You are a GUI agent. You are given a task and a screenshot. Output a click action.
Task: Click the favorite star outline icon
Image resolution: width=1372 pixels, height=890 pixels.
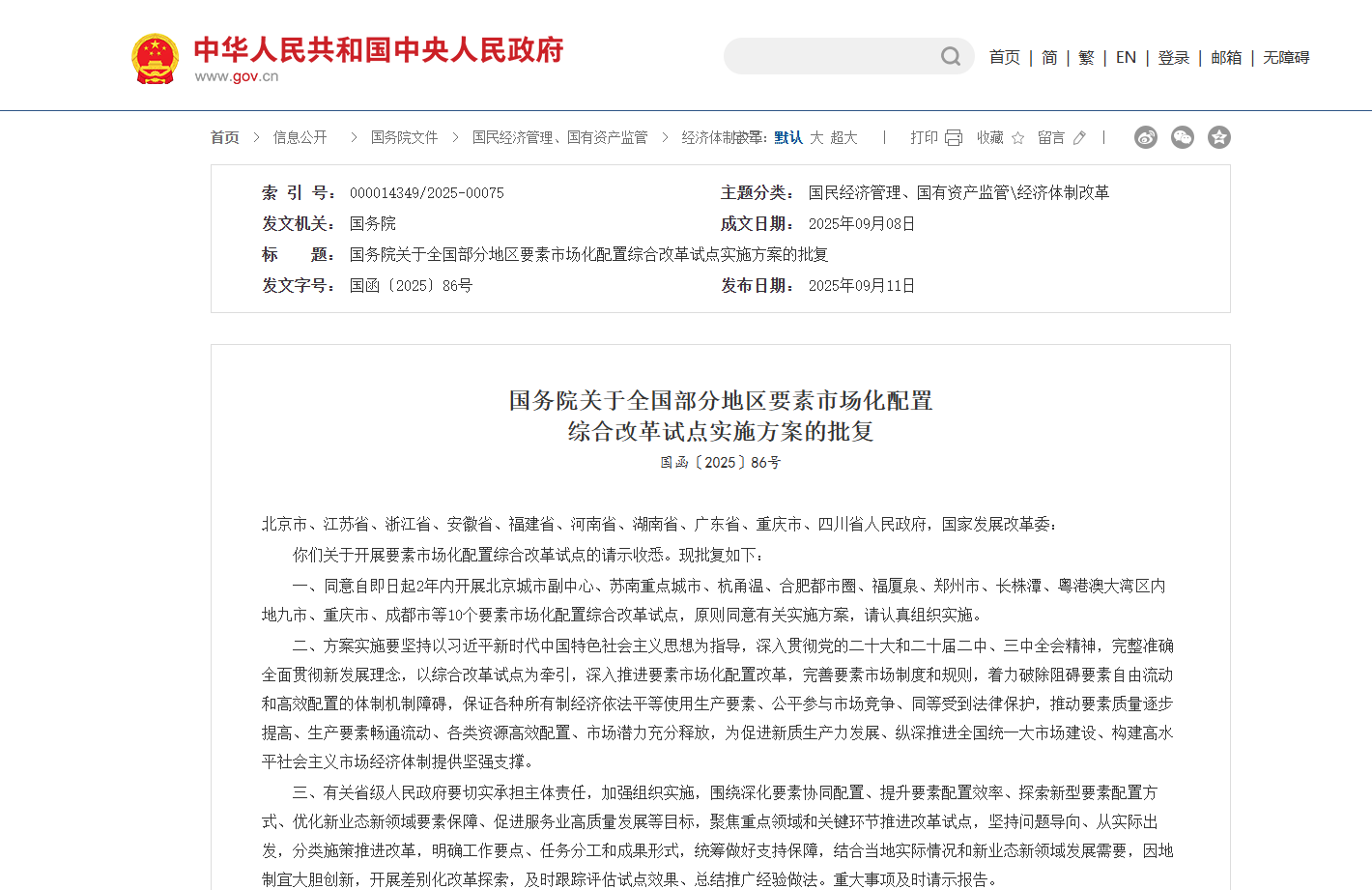pyautogui.click(x=1017, y=138)
